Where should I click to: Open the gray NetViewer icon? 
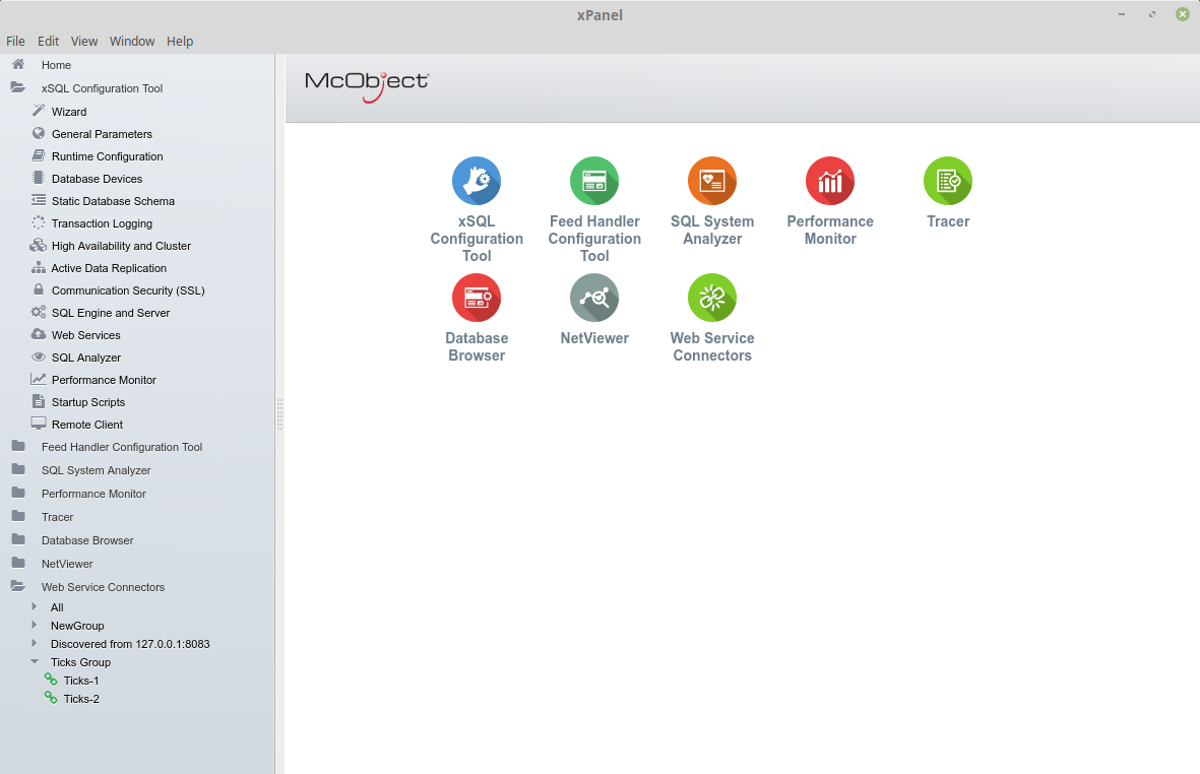click(x=594, y=298)
